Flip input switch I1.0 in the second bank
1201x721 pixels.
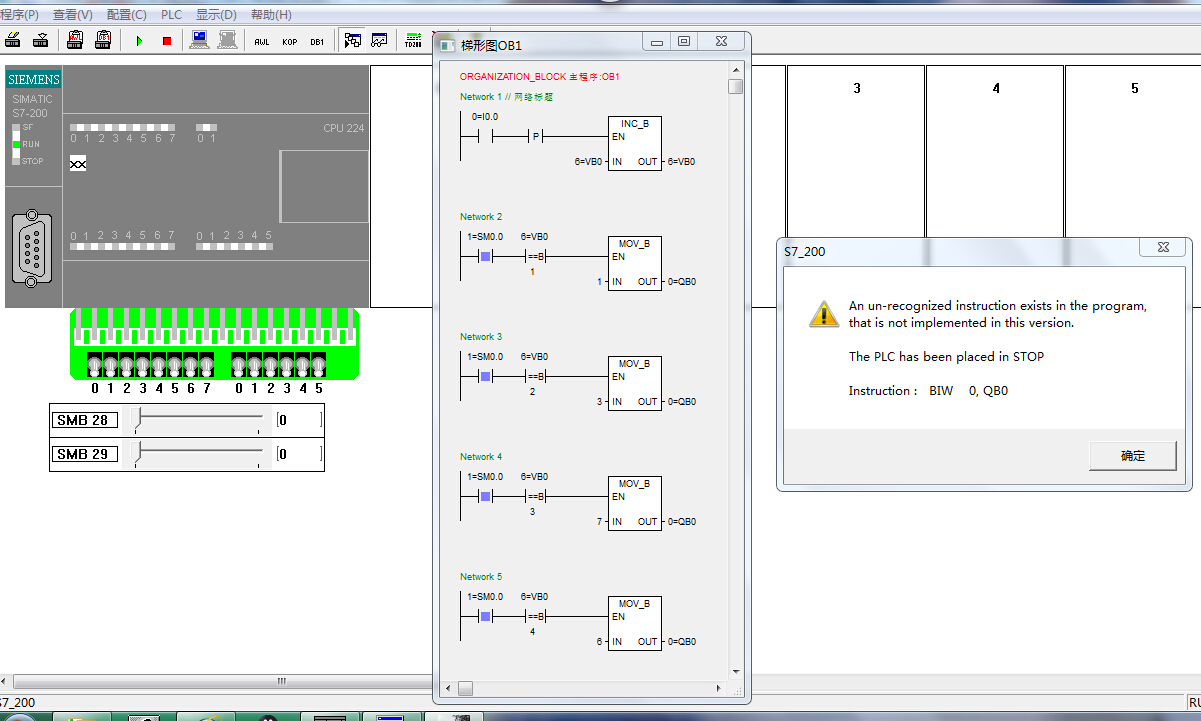(x=239, y=365)
